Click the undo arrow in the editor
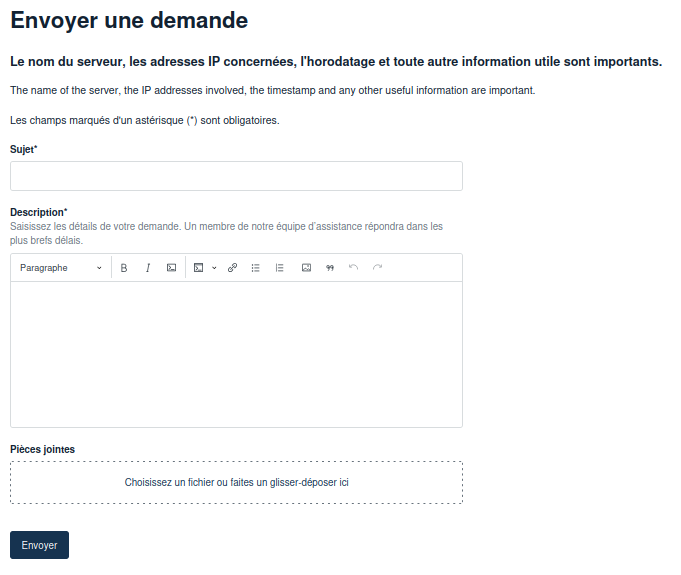Screen dimensions: 681x575 point(353,268)
